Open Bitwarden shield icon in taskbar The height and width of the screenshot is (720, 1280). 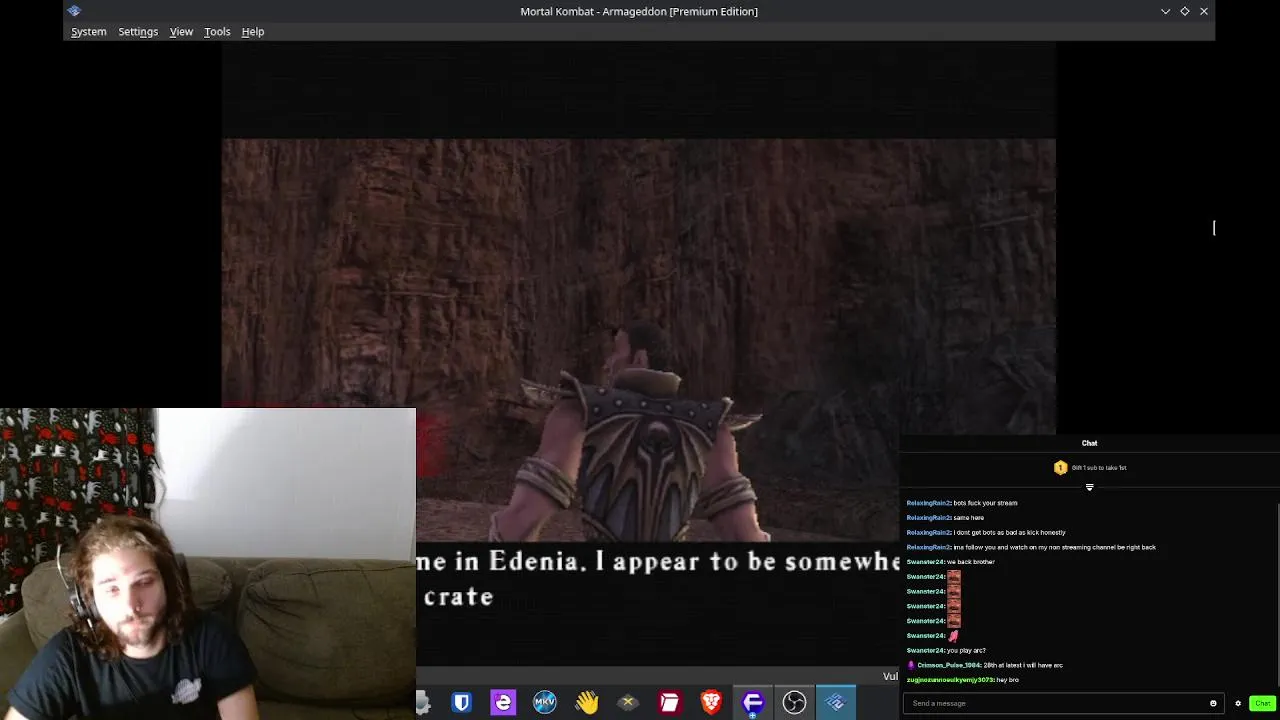point(461,703)
